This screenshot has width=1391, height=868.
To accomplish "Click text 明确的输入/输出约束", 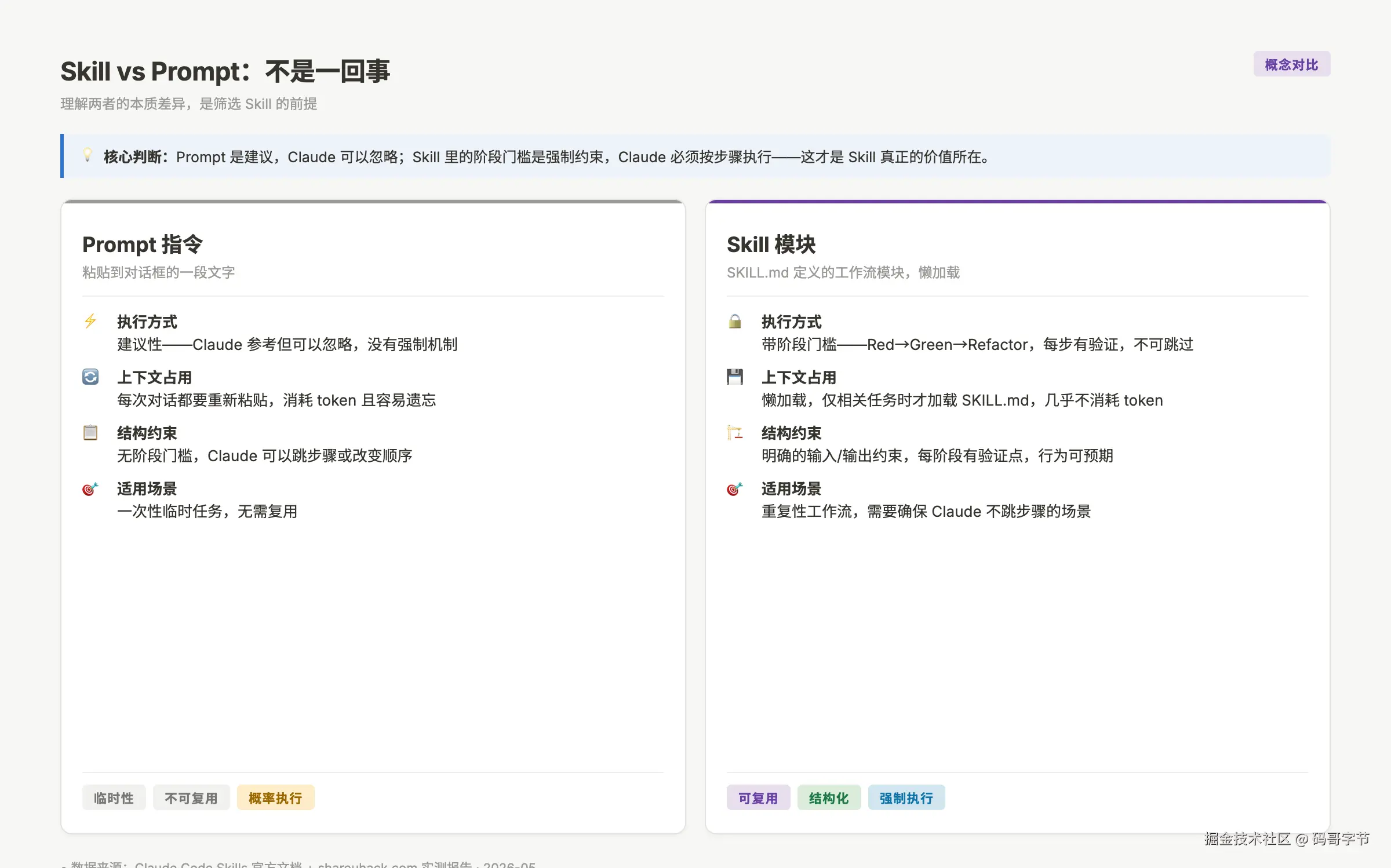I will pyautogui.click(x=832, y=455).
